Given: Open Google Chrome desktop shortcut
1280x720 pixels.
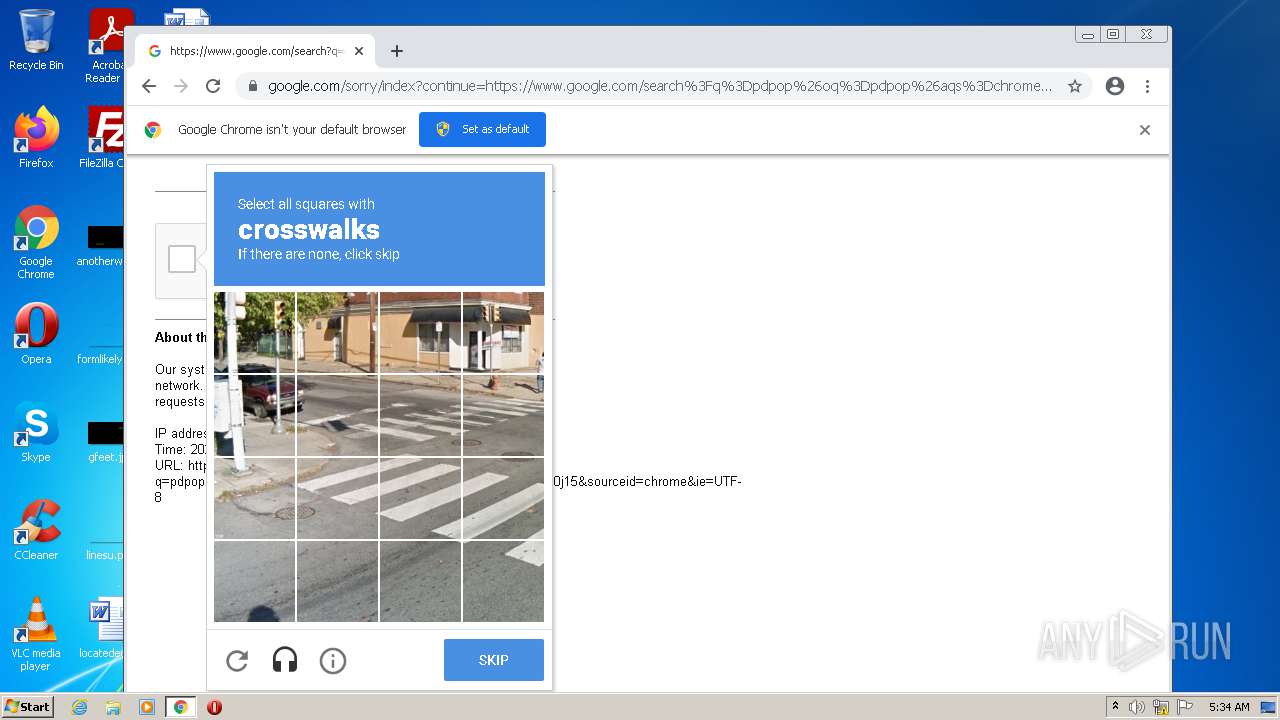Looking at the screenshot, I should pos(36,243).
